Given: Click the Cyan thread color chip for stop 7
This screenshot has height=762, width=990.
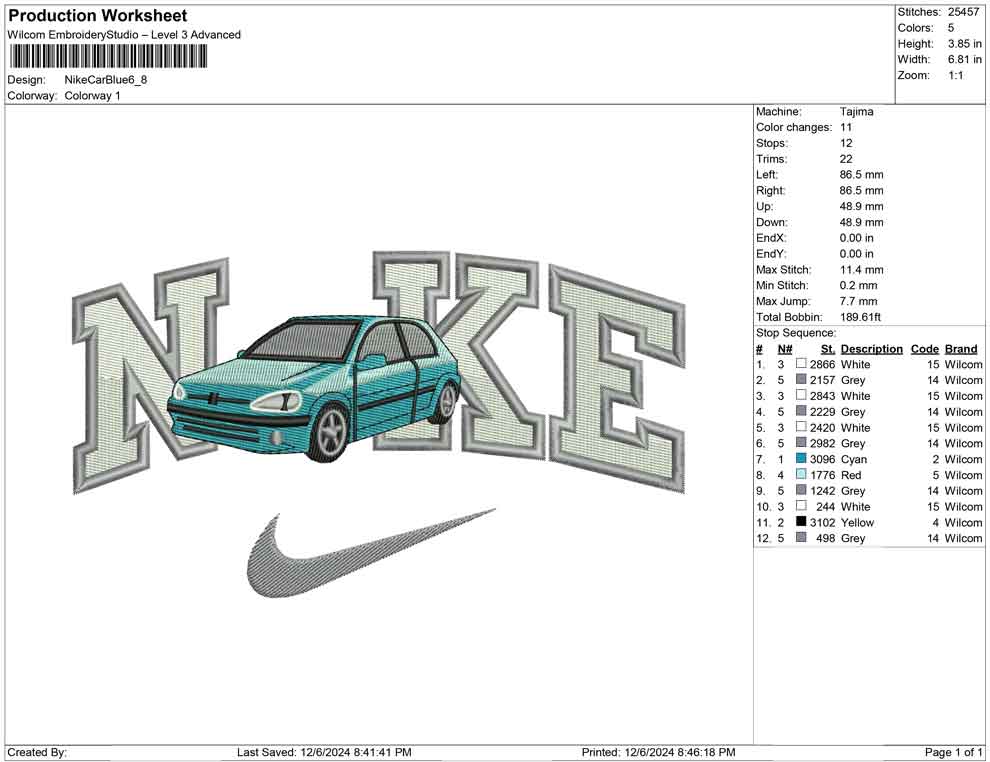Looking at the screenshot, I should click(800, 459).
